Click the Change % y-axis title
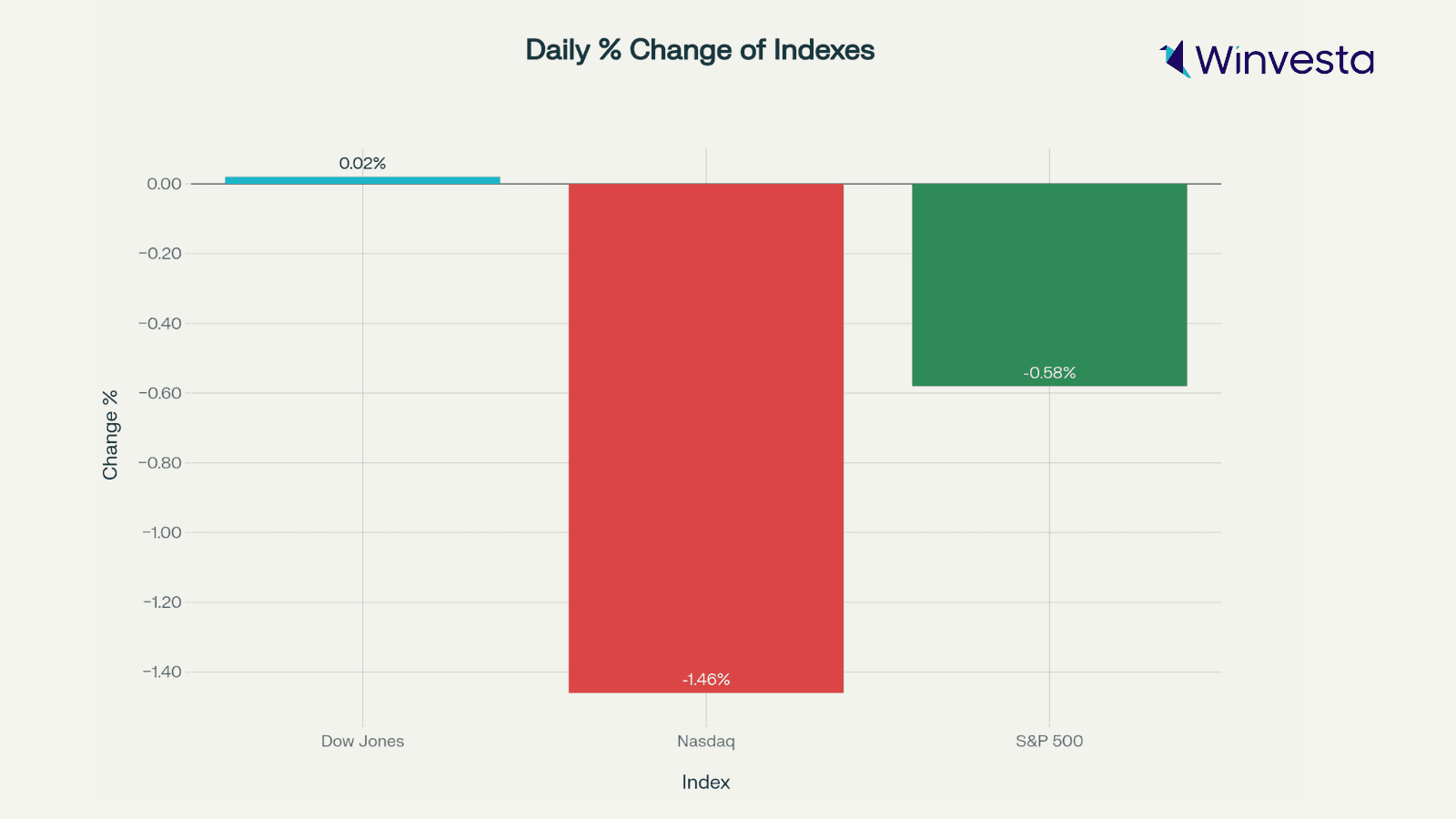Screen dimensions: 1456x819 point(110,435)
